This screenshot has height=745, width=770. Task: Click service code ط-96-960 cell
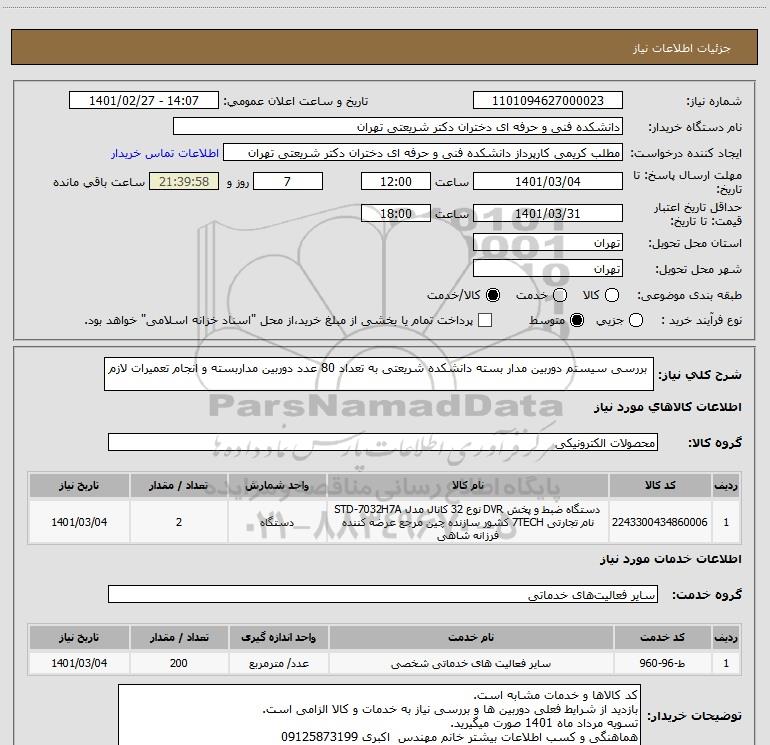(662, 663)
